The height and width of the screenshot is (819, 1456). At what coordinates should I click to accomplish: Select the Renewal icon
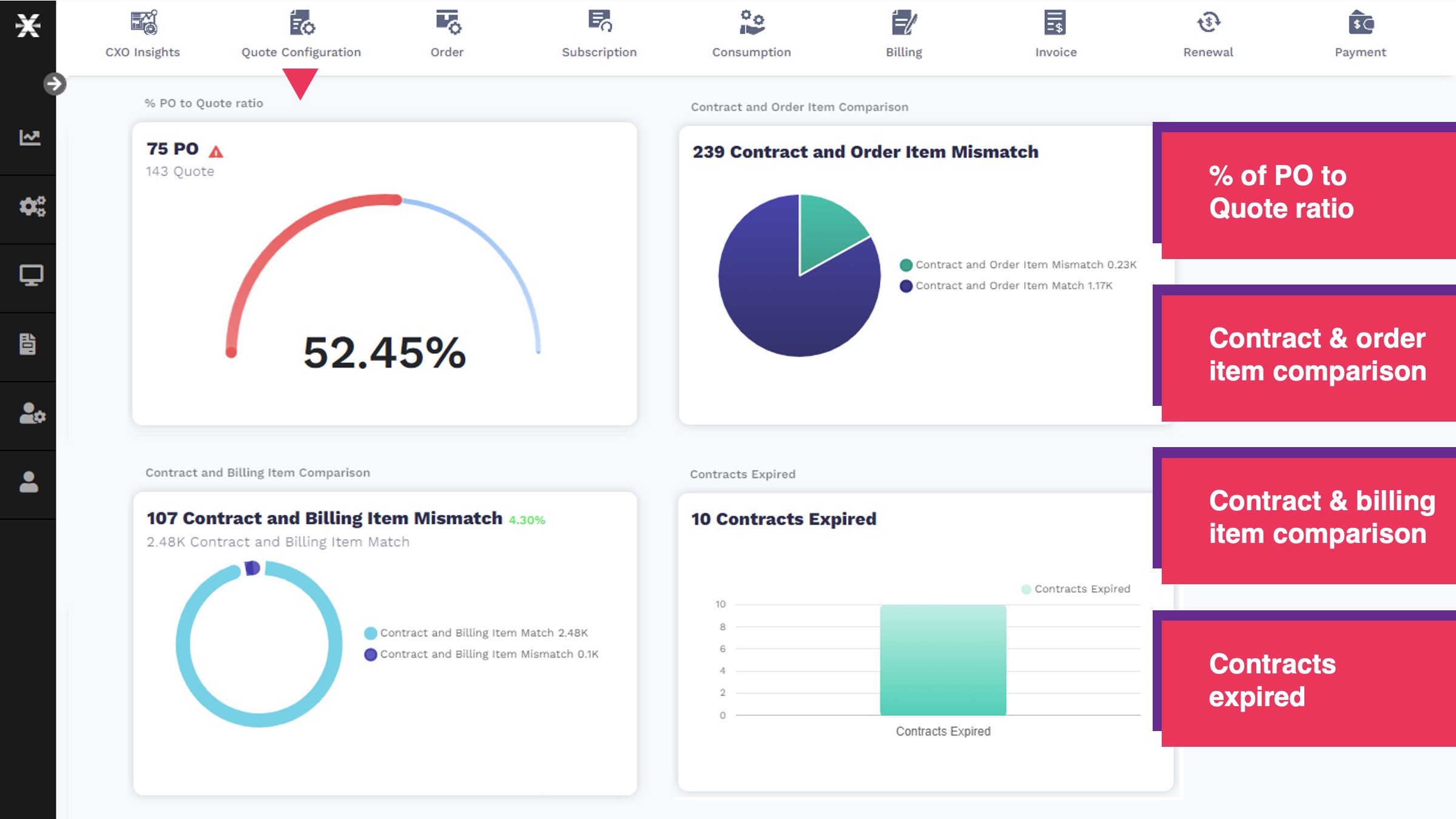[x=1208, y=23]
